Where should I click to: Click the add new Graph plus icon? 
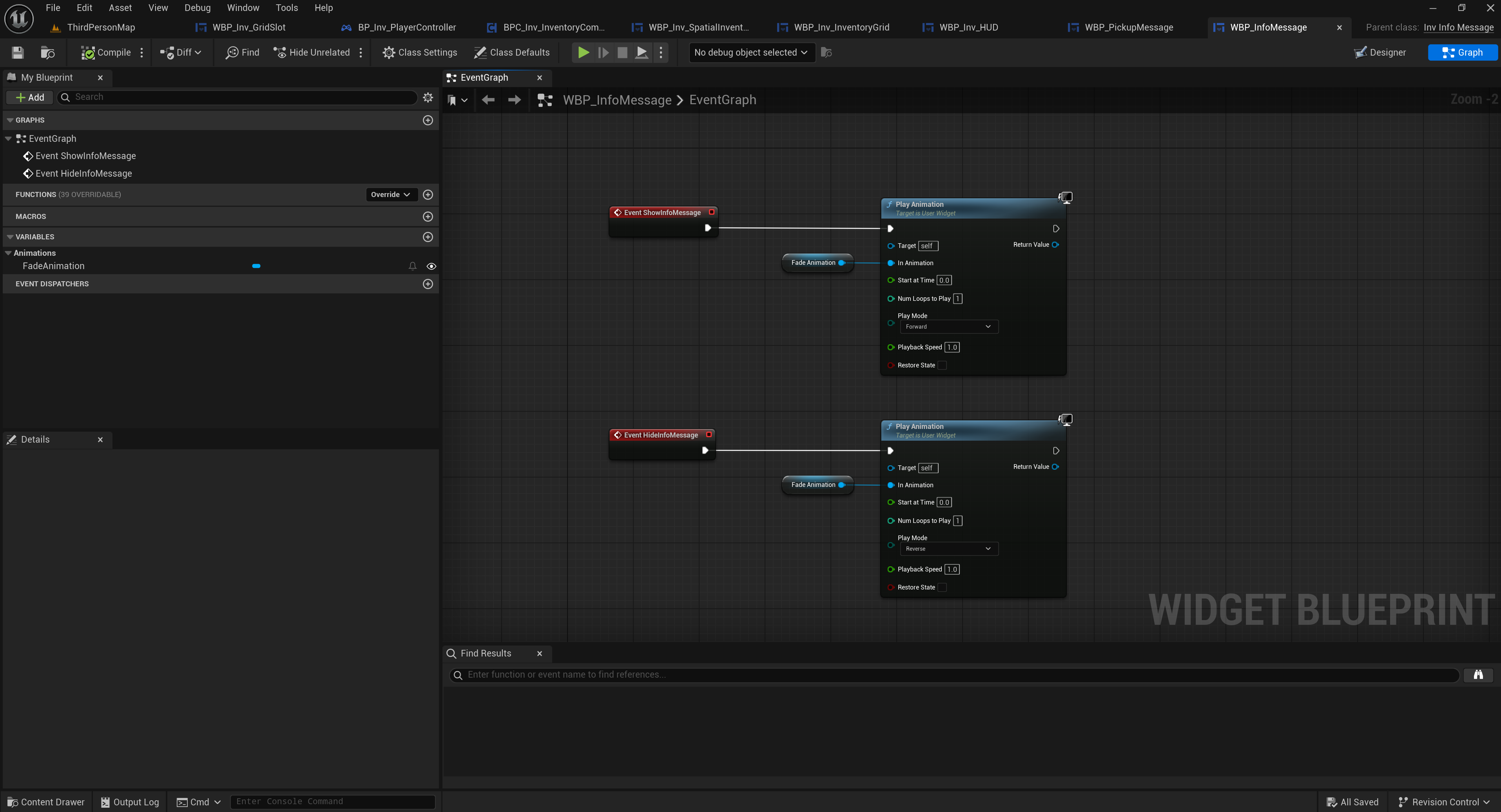[x=428, y=120]
